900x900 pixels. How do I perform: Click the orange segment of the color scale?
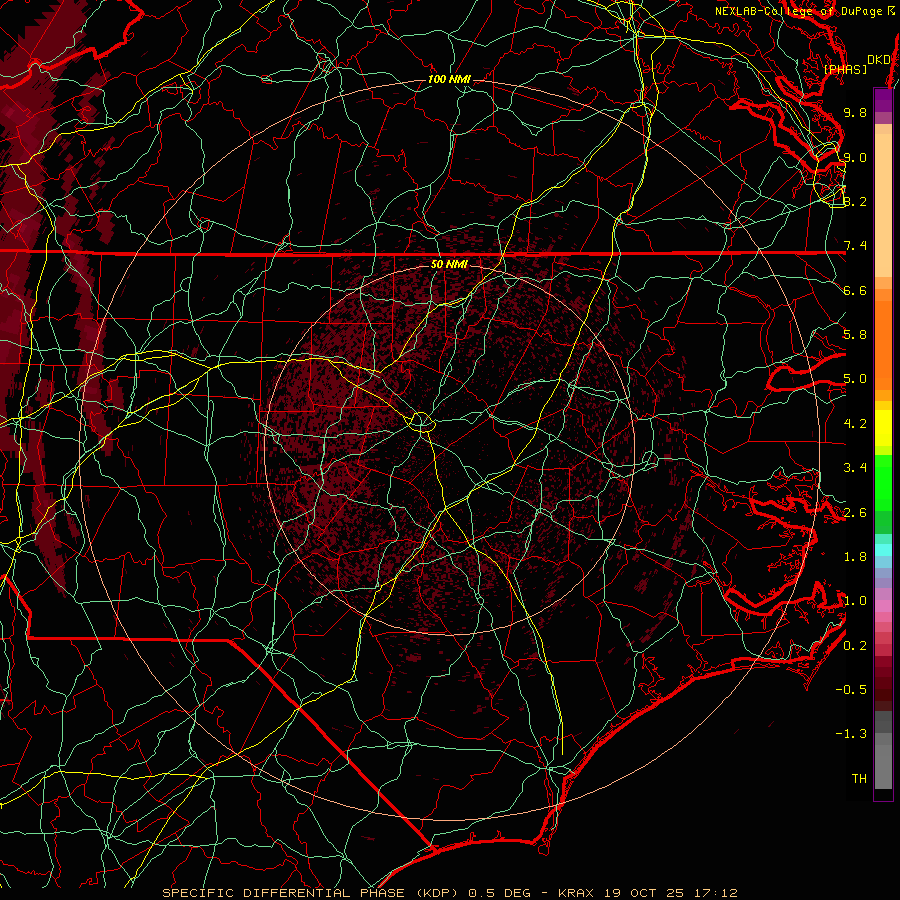point(883,339)
